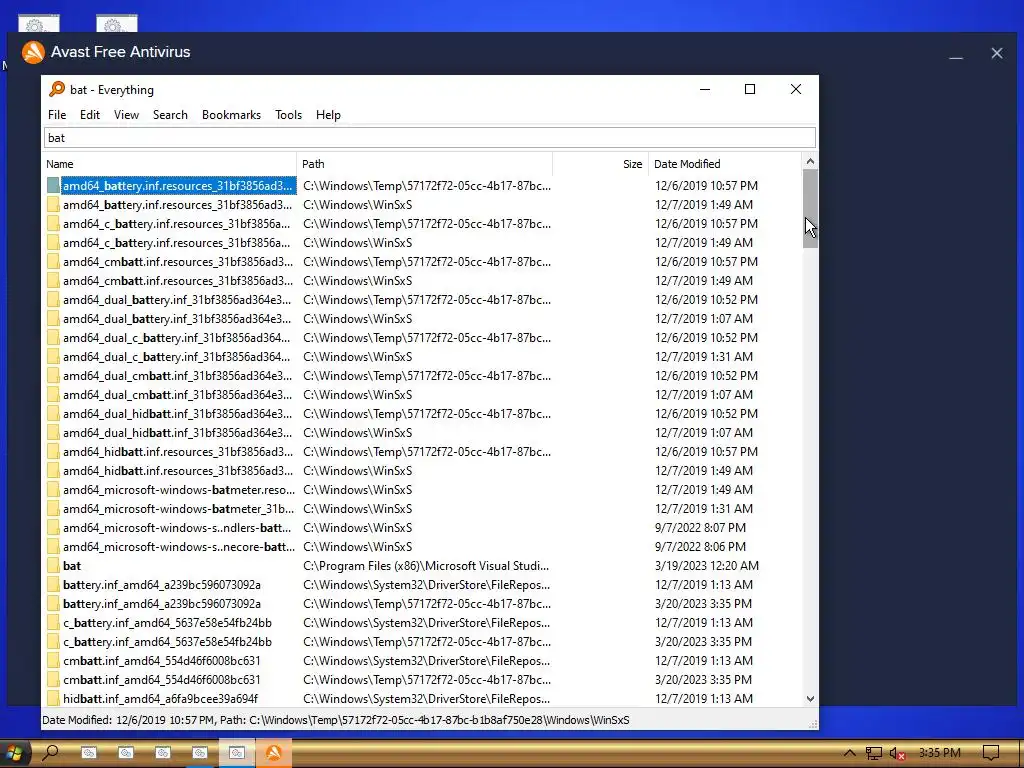
Task: Click the status bar Date Modified and Path text
Action: point(336,720)
